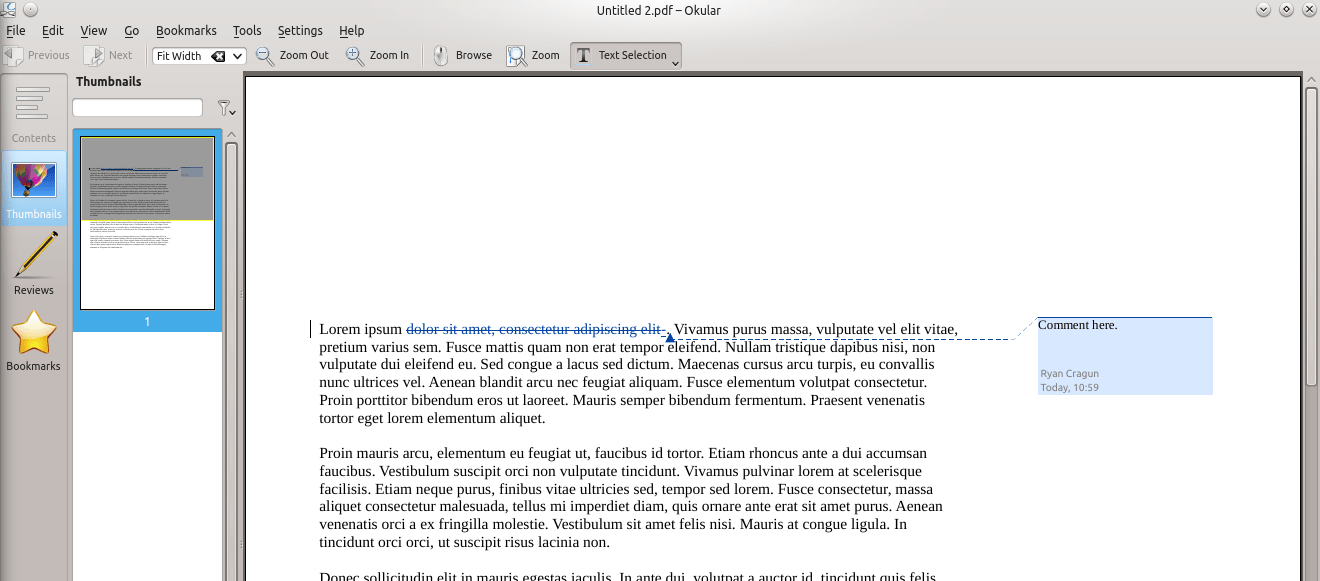Show the Contents sidebar panel
This screenshot has width=1320, height=581.
34,112
